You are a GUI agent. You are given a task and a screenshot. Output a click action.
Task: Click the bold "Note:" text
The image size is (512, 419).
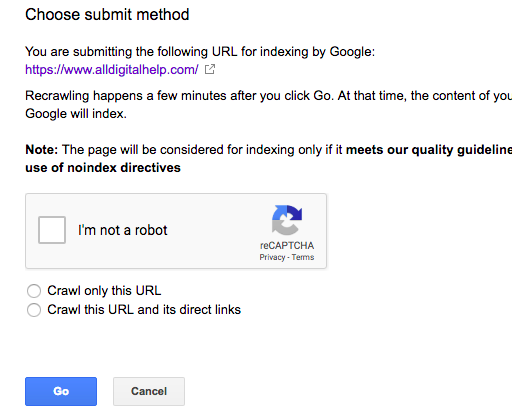click(x=42, y=150)
